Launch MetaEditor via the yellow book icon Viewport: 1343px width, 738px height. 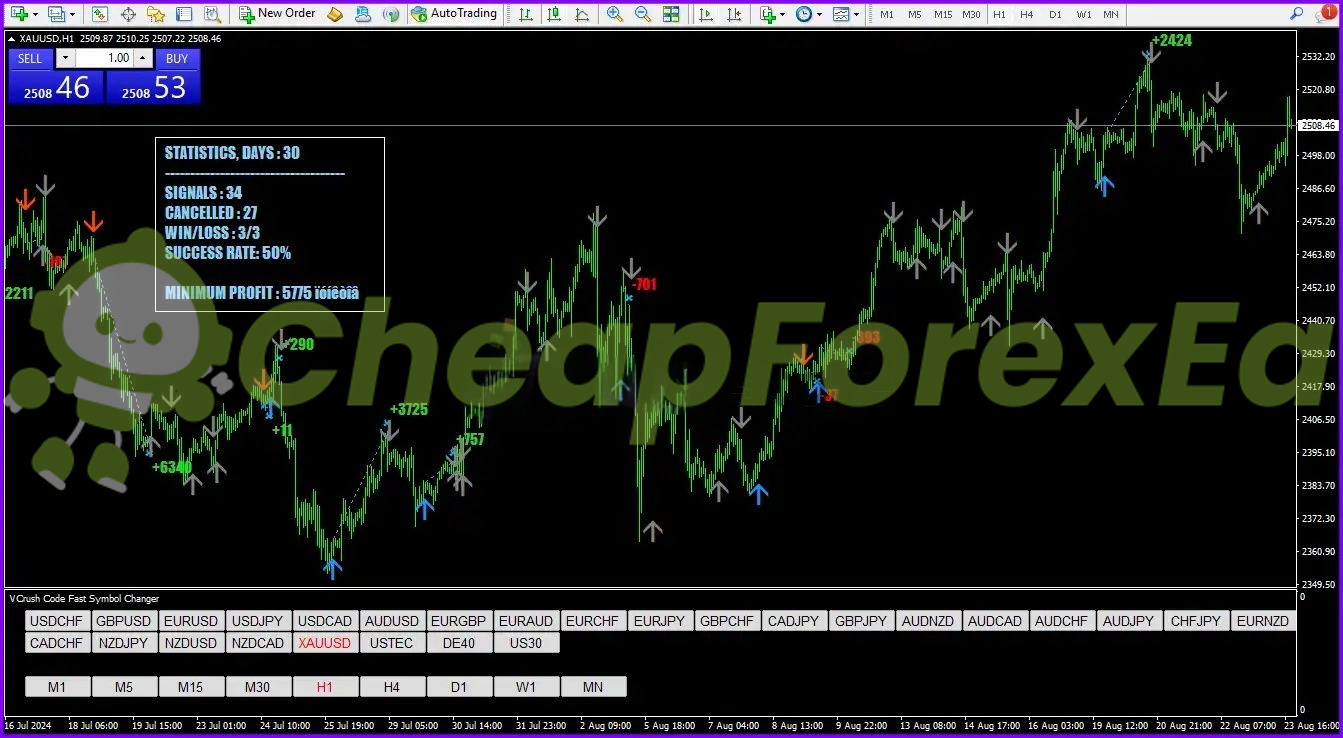coord(335,14)
